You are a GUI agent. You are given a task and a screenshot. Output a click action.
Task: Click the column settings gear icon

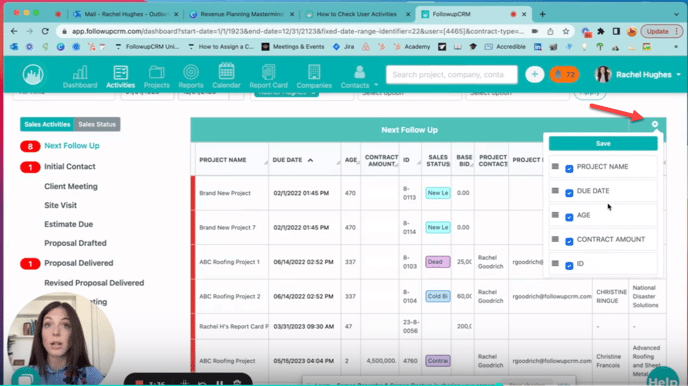click(x=655, y=124)
